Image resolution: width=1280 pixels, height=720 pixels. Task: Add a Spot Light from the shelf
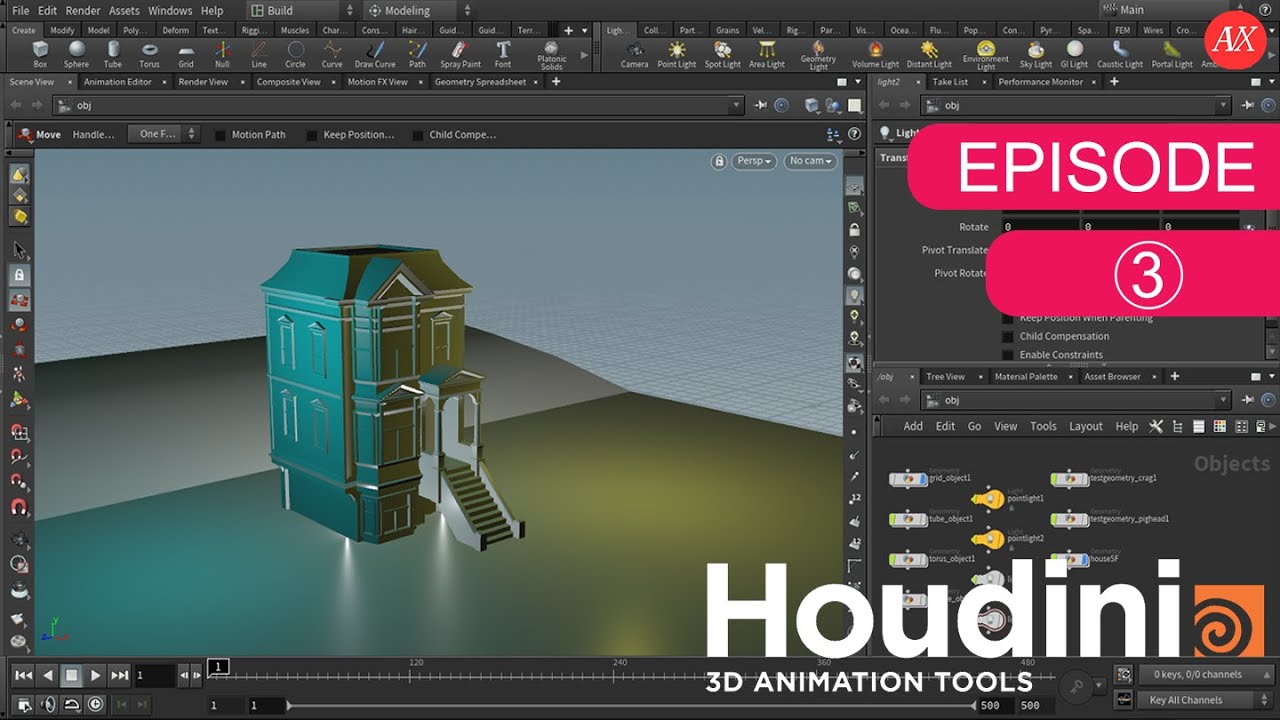(x=723, y=54)
